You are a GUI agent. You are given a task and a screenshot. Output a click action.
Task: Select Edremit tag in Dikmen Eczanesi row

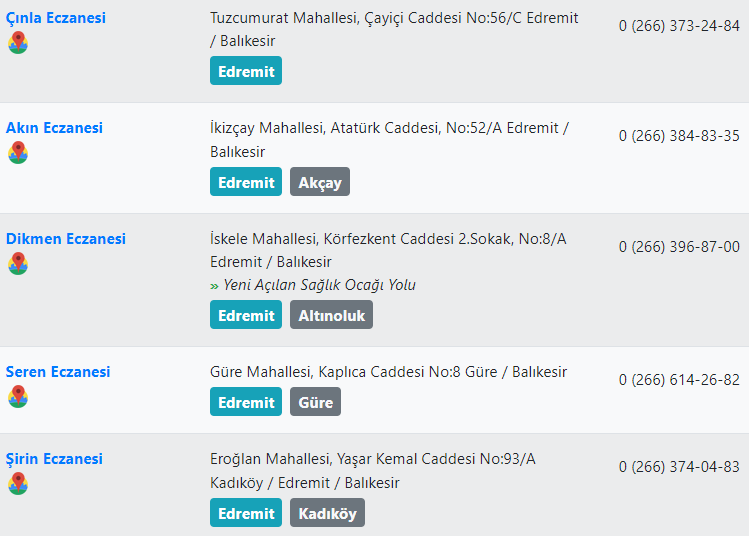coord(246,315)
